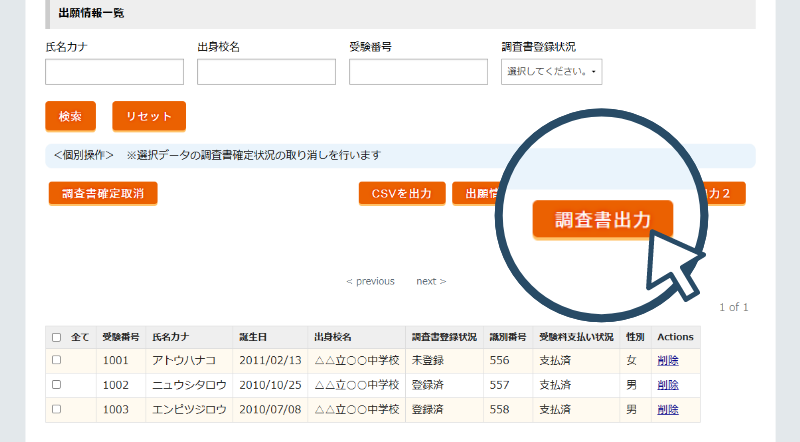Select the checkbox for ニュウシタロウ
The height and width of the screenshot is (442, 800).
point(56,385)
